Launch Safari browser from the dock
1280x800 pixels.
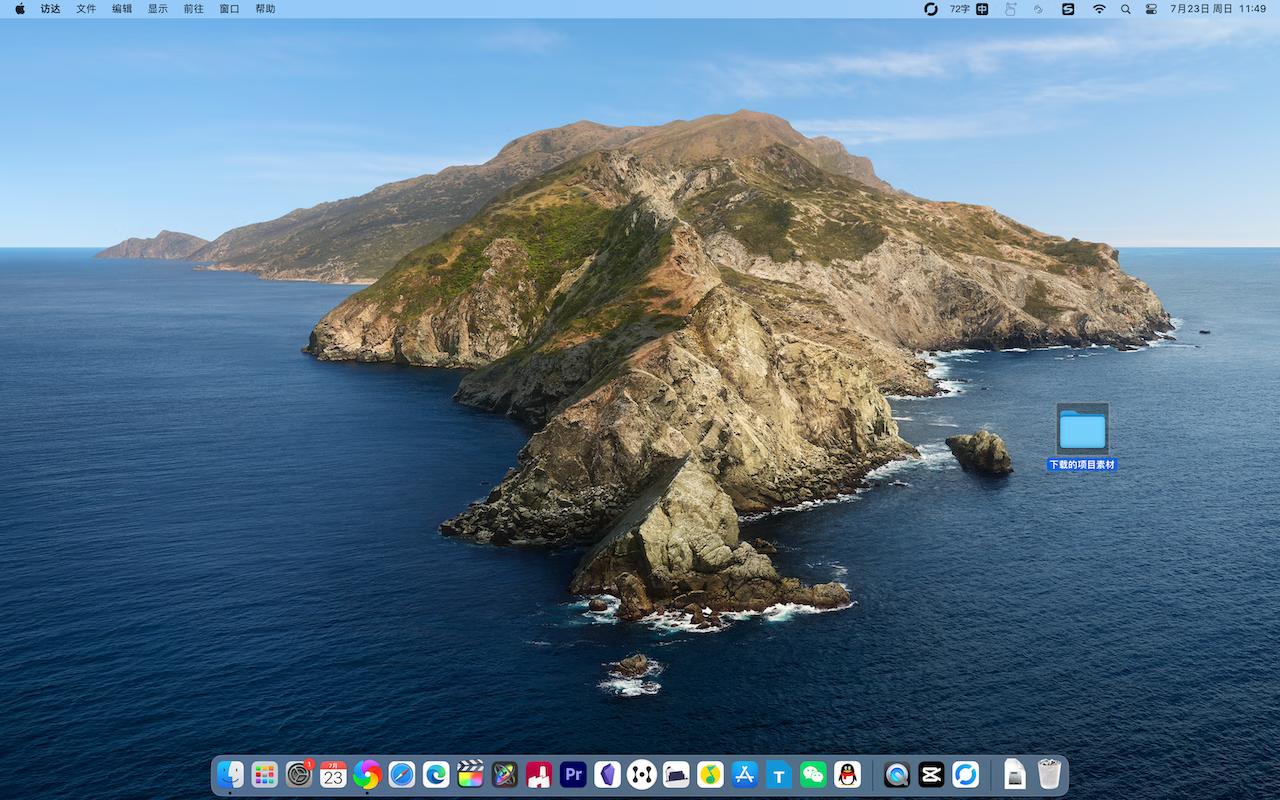point(402,774)
